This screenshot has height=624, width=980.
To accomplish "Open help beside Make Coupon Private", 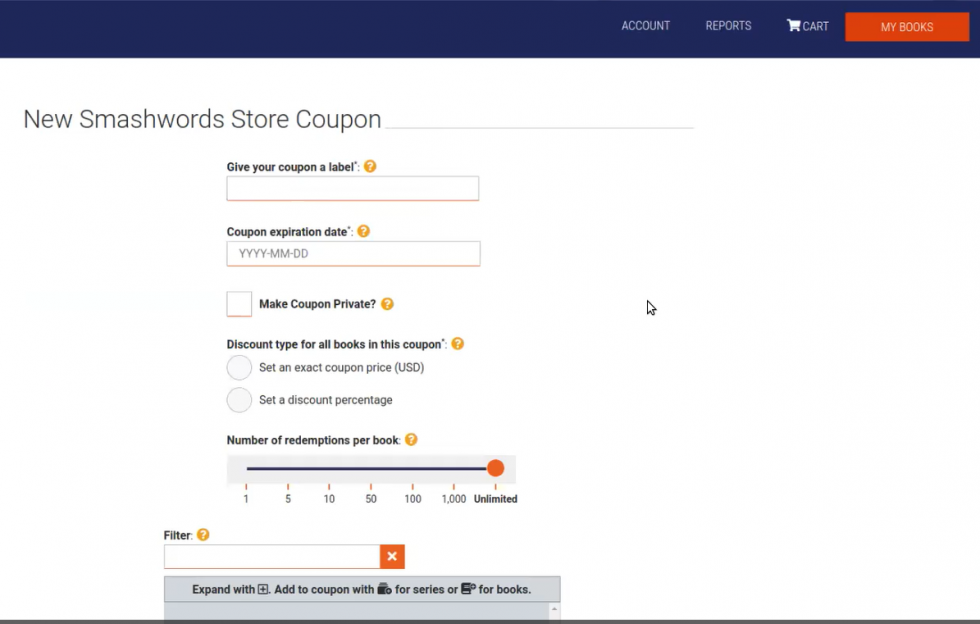I will 388,303.
